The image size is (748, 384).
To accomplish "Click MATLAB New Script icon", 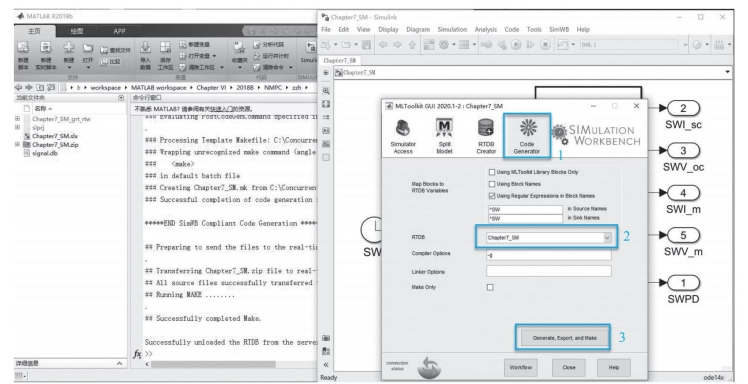I will coord(23,47).
